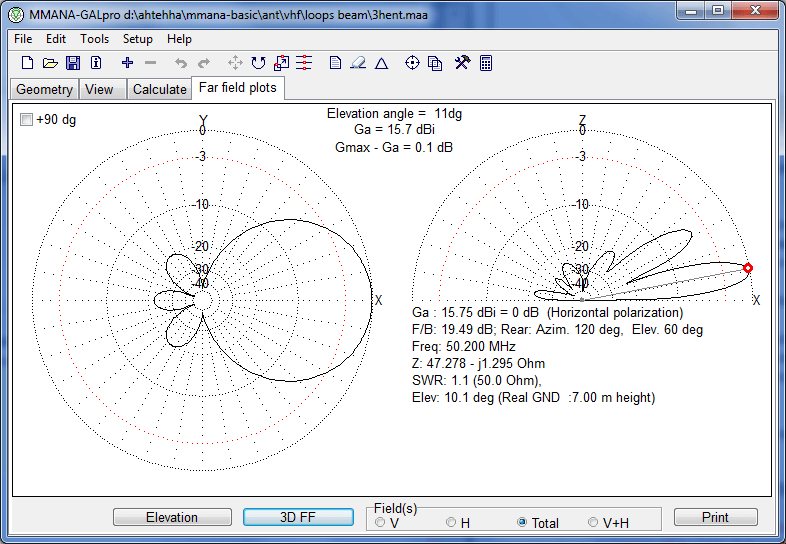Image resolution: width=786 pixels, height=544 pixels.
Task: Select the V field radio button
Action: point(379,522)
